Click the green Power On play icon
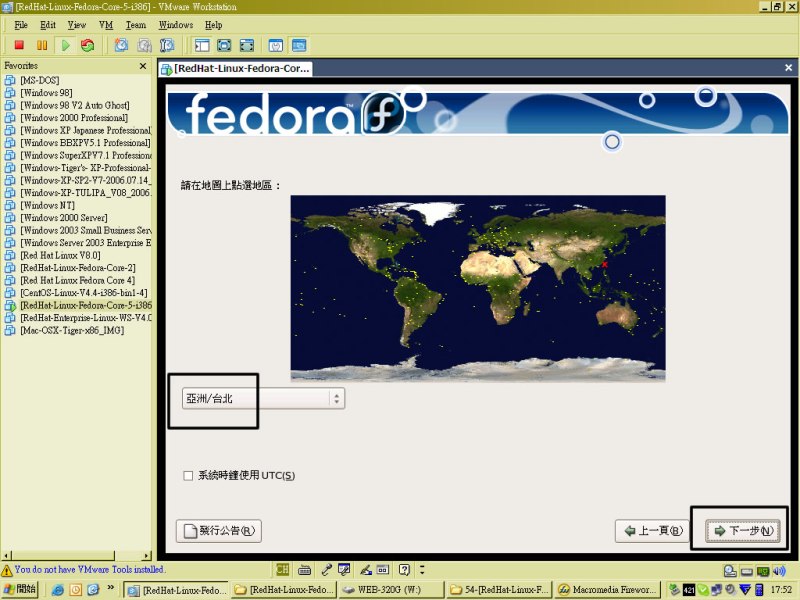The image size is (800, 600). [65, 45]
